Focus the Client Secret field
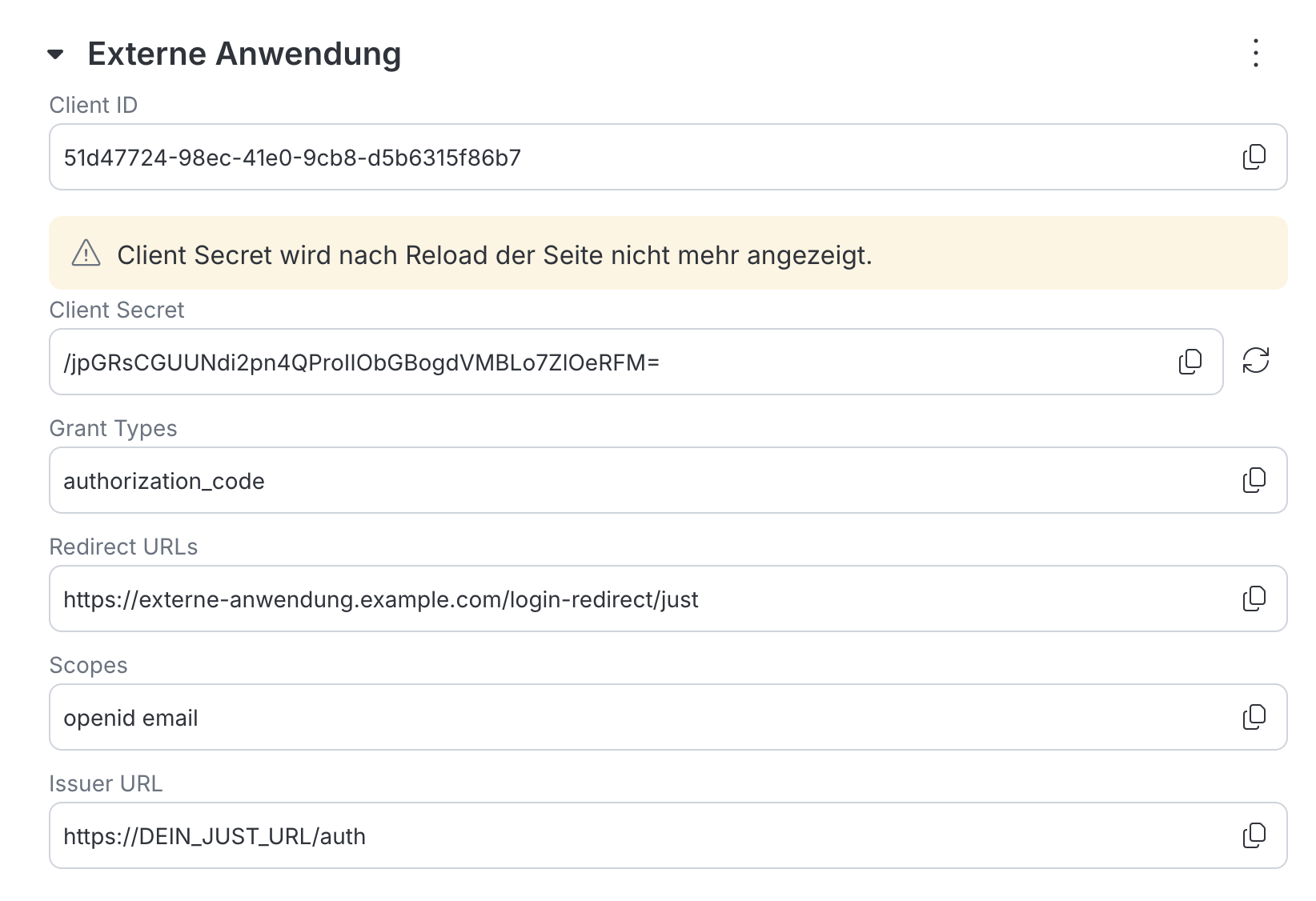Image resolution: width=1316 pixels, height=901 pixels. [636, 362]
